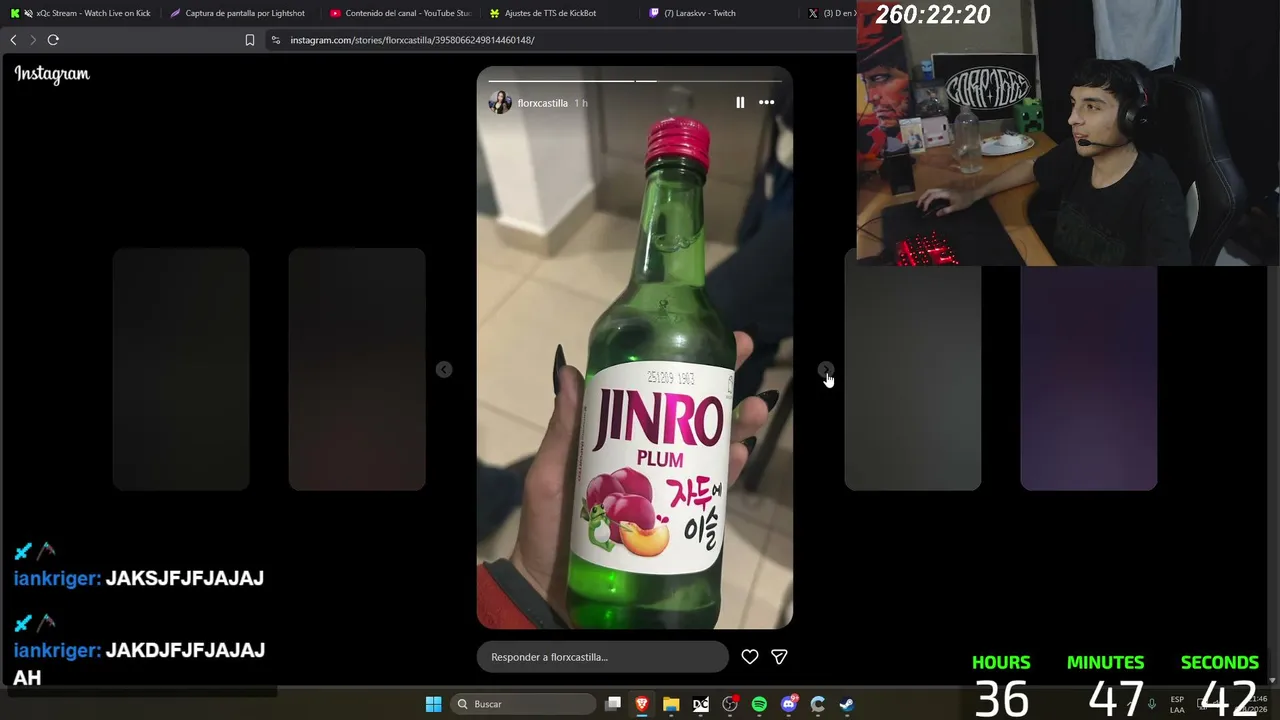Open Discord from the taskbar
The height and width of the screenshot is (720, 1280).
(789, 704)
